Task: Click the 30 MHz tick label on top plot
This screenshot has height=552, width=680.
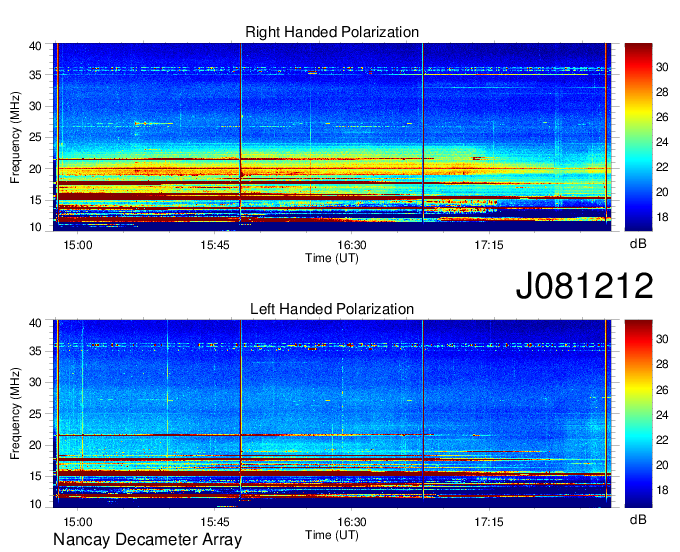Action: tap(35, 106)
